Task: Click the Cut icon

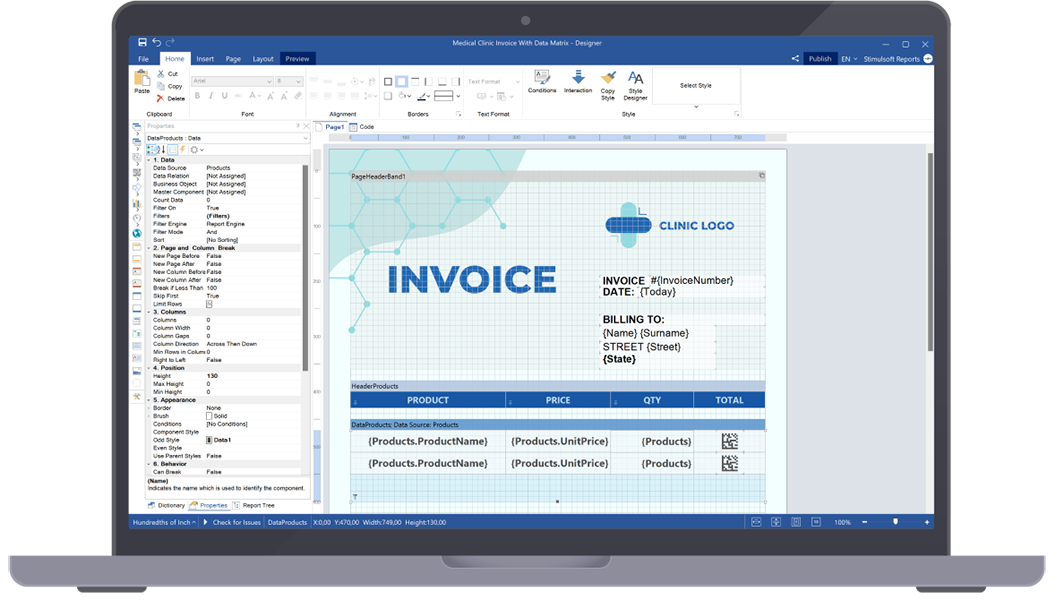Action: [161, 74]
